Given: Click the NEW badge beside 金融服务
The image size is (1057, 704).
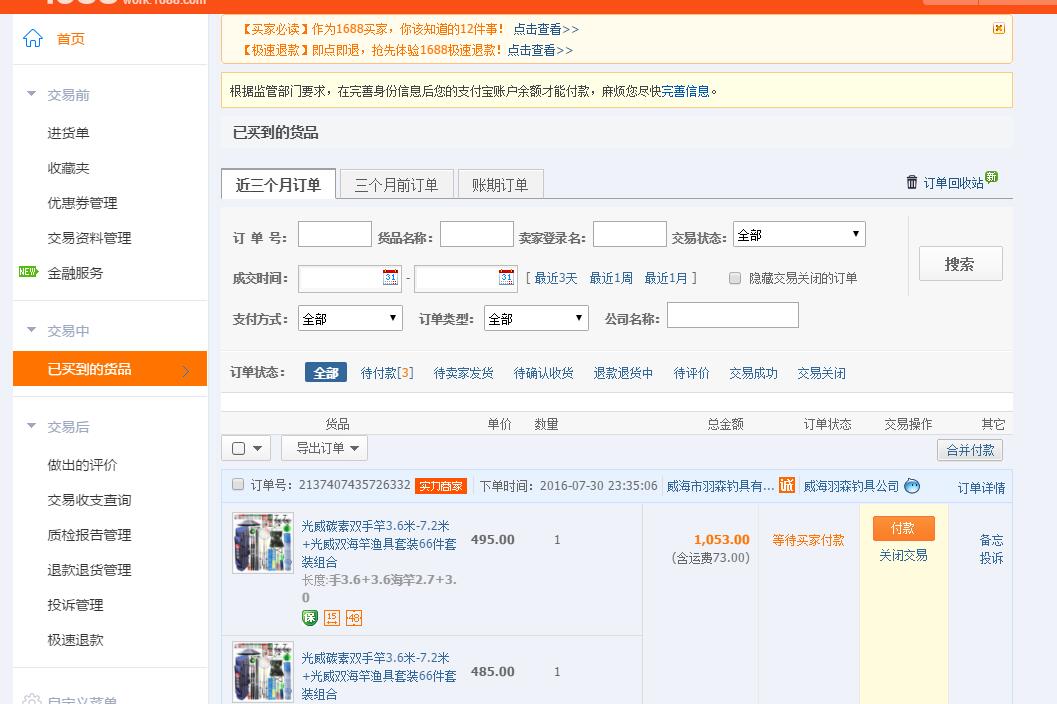Looking at the screenshot, I should pos(28,272).
